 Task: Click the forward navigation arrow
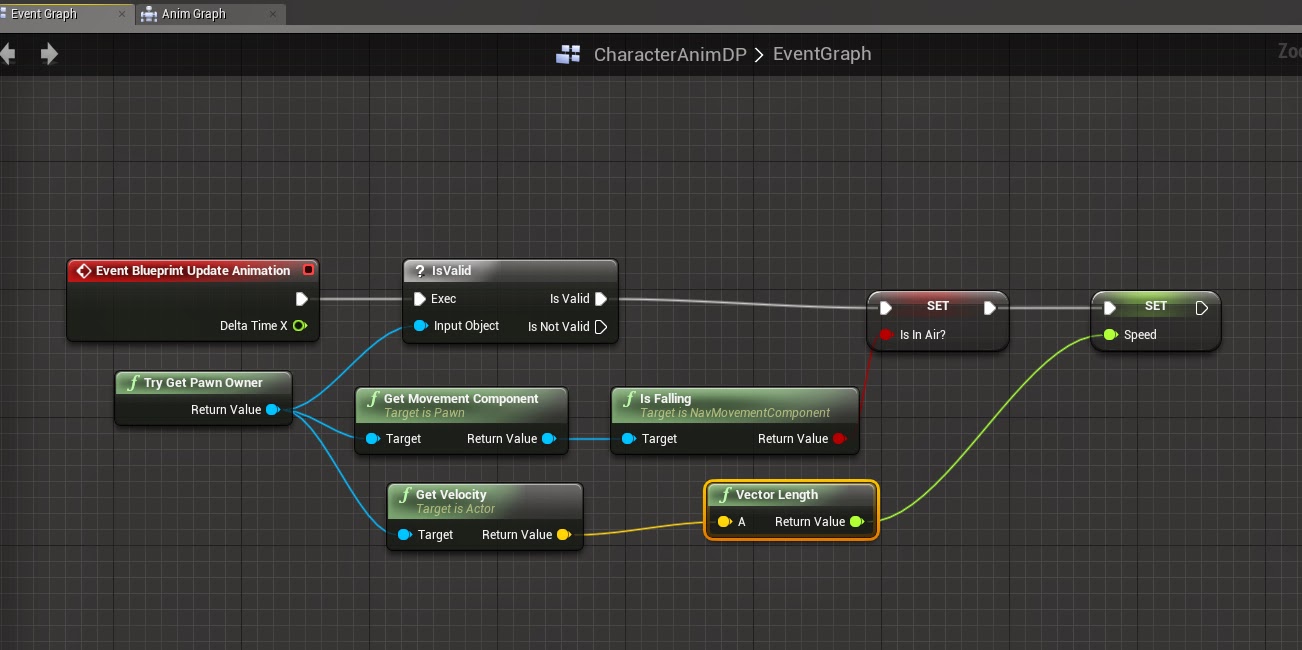tap(47, 53)
